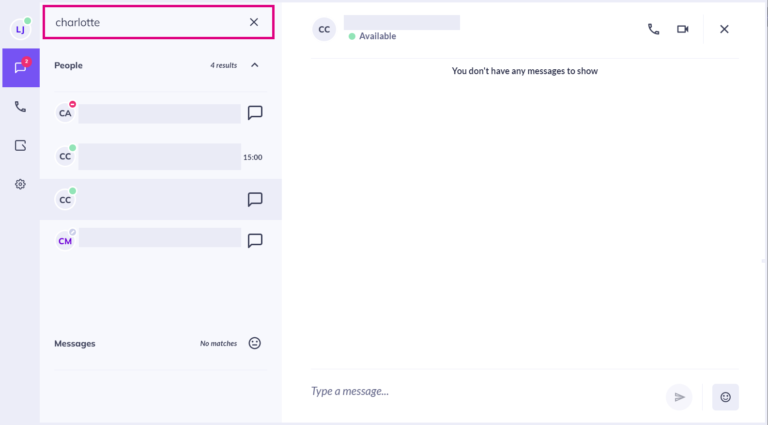This screenshot has height=425, width=768.
Task: Send the message with arrow button
Action: (x=679, y=397)
